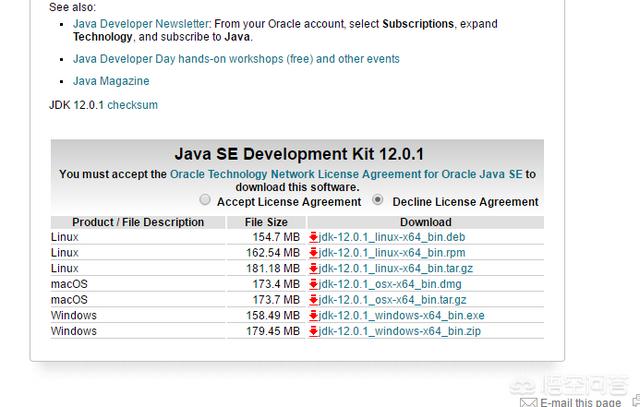Screen dimensions: 640x407
Task: Download jdk-12.0.1_linux-x64_bin.tar.gz
Action: pyautogui.click(x=396, y=269)
